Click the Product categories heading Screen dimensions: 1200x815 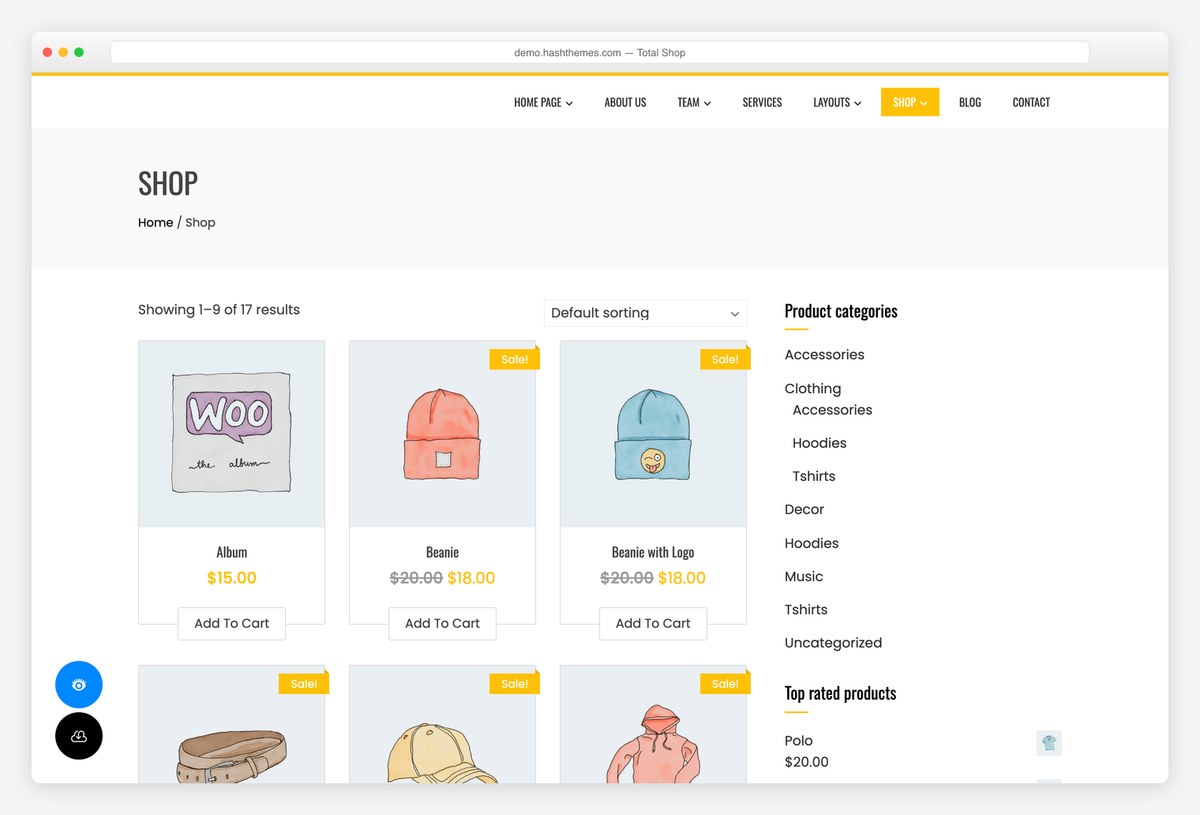click(x=841, y=311)
